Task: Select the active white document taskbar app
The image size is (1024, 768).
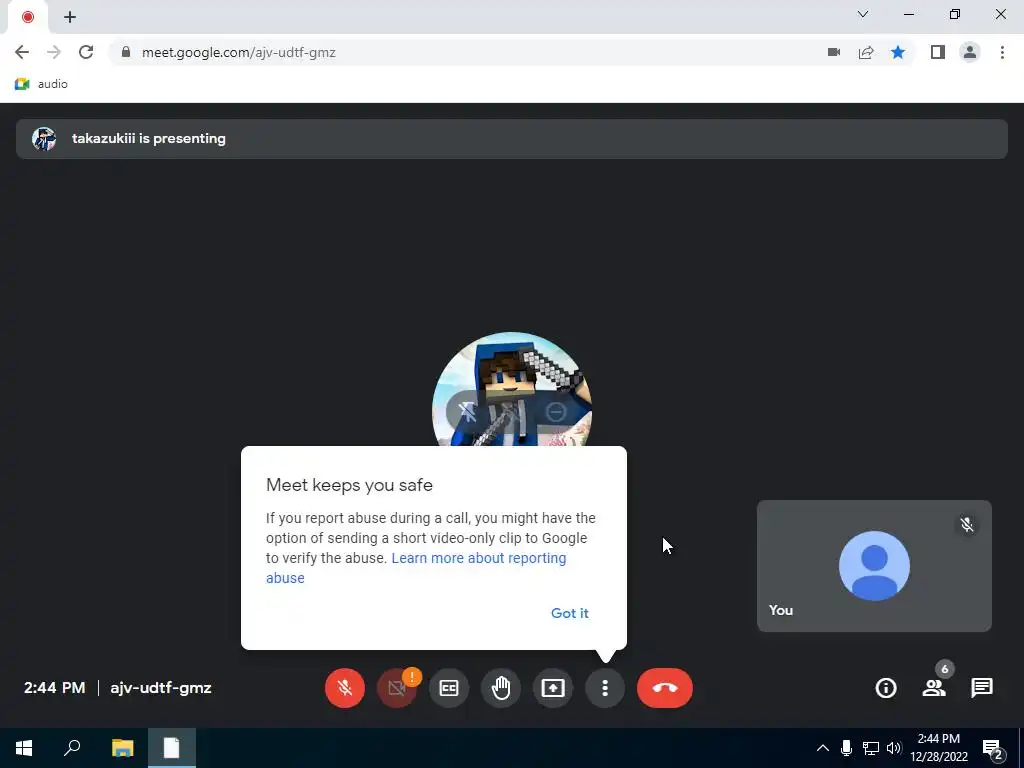Action: point(172,748)
